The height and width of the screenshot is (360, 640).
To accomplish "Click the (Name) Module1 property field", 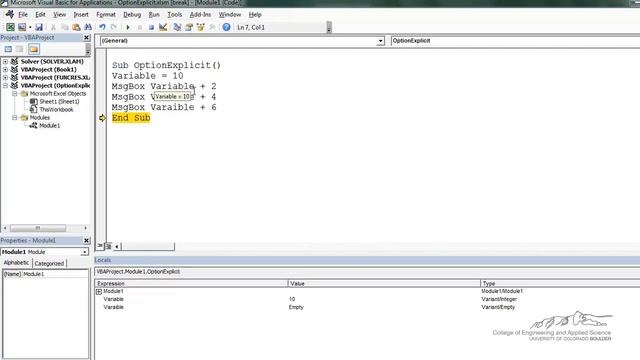I will (45, 274).
